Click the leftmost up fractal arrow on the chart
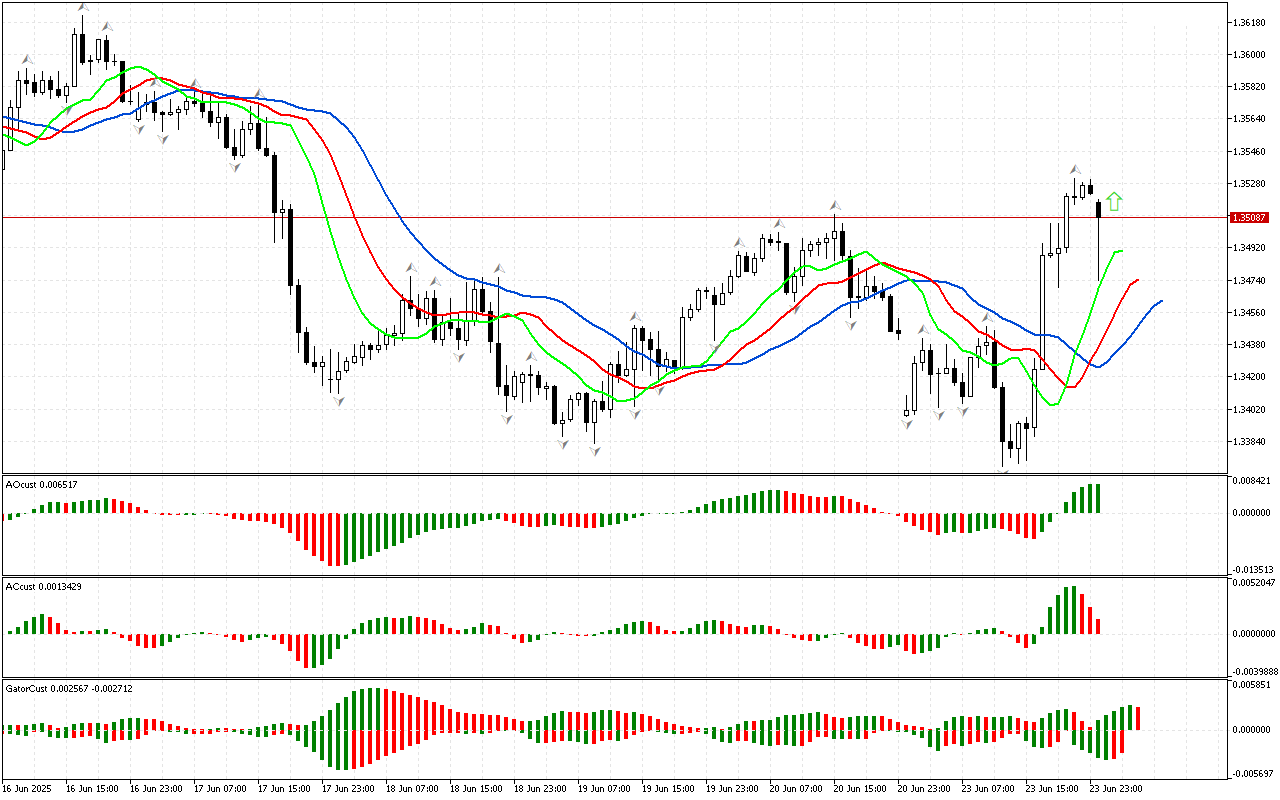1280x800 pixels. [28, 59]
